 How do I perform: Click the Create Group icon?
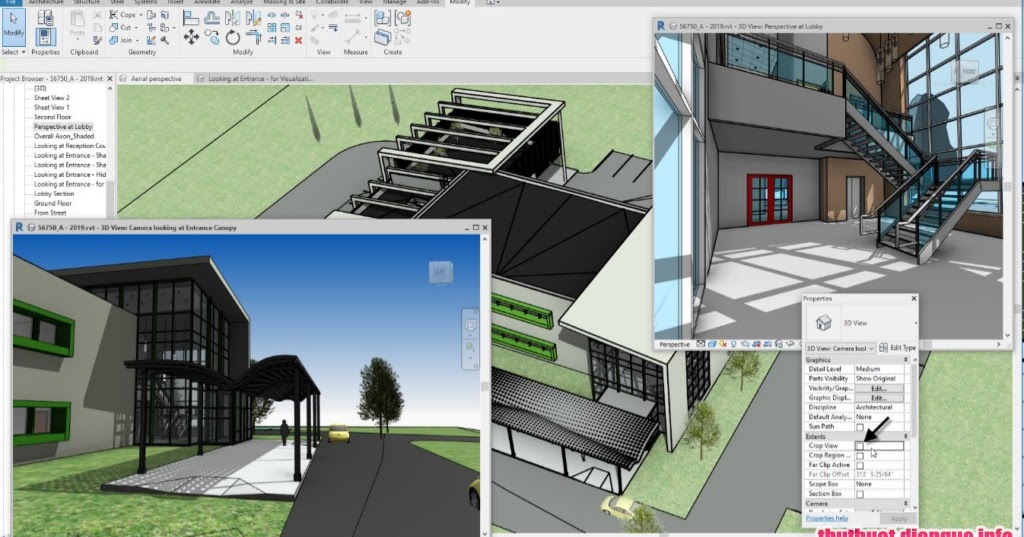(403, 18)
